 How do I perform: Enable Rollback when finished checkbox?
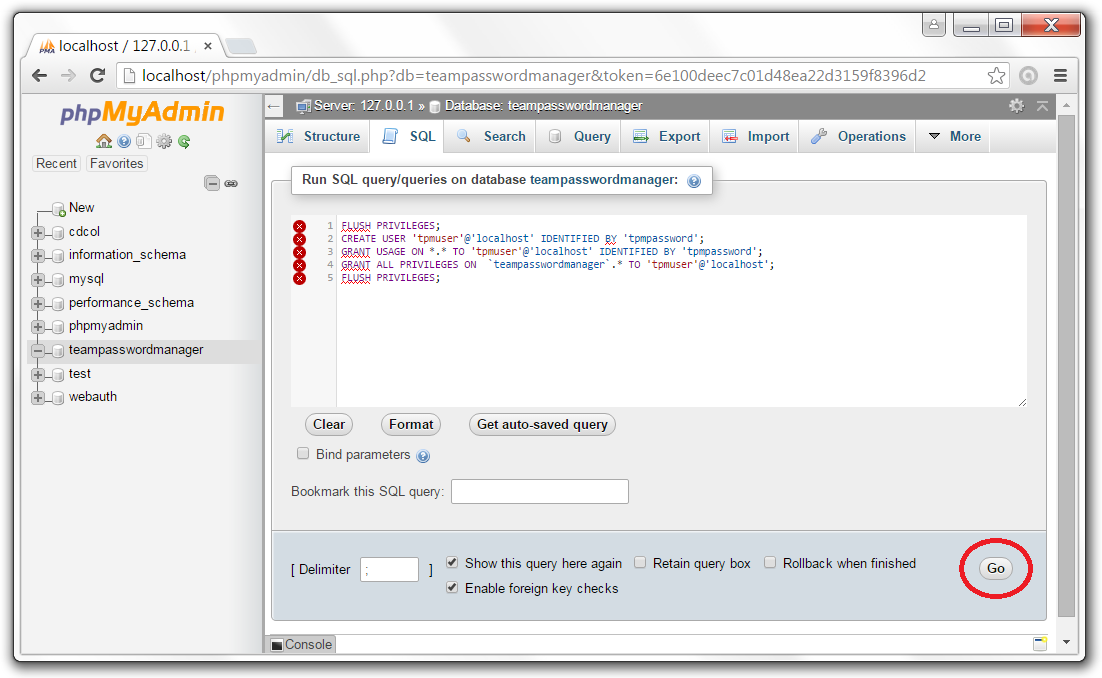pos(770,562)
